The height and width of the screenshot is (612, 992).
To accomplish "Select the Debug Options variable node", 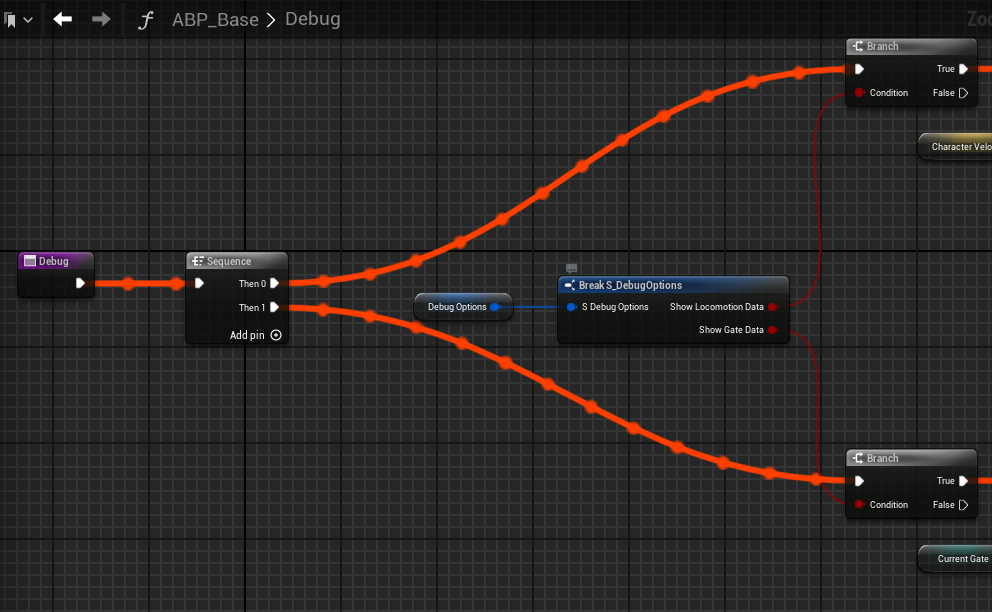I will [x=463, y=307].
